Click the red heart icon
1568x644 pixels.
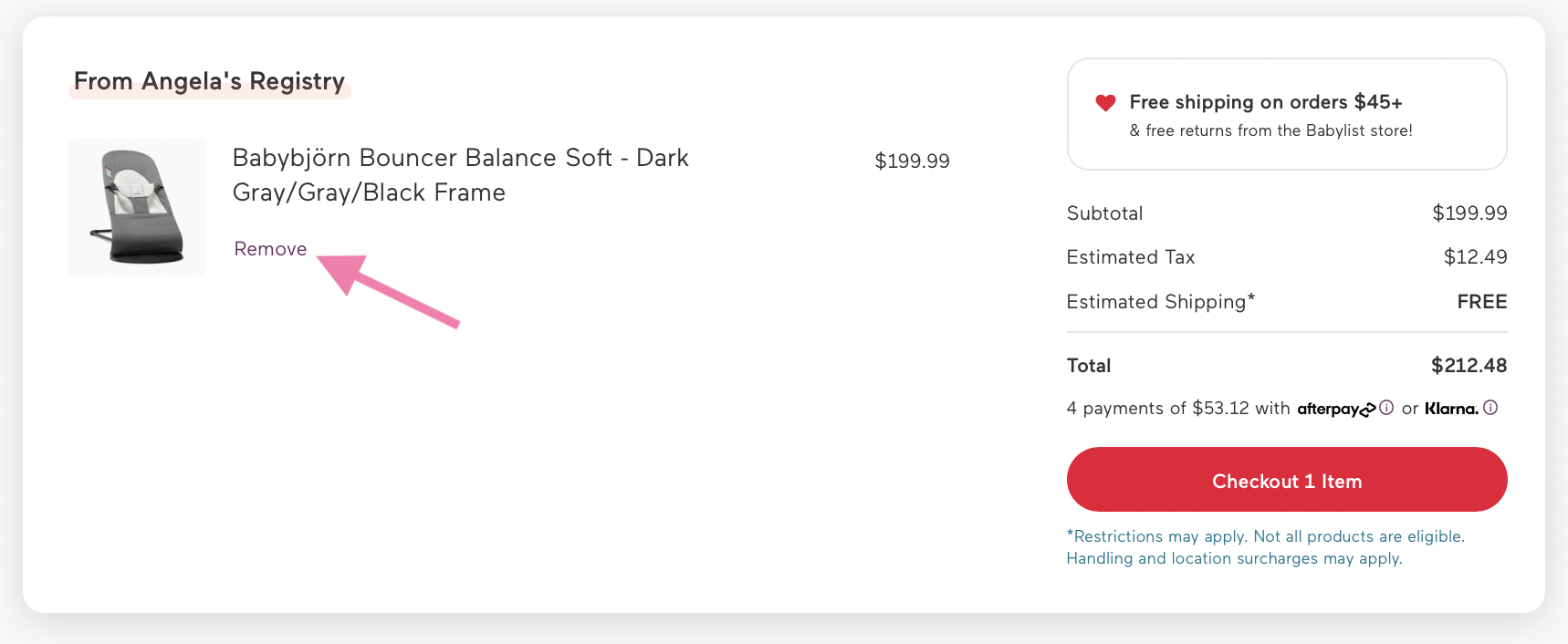[1105, 103]
